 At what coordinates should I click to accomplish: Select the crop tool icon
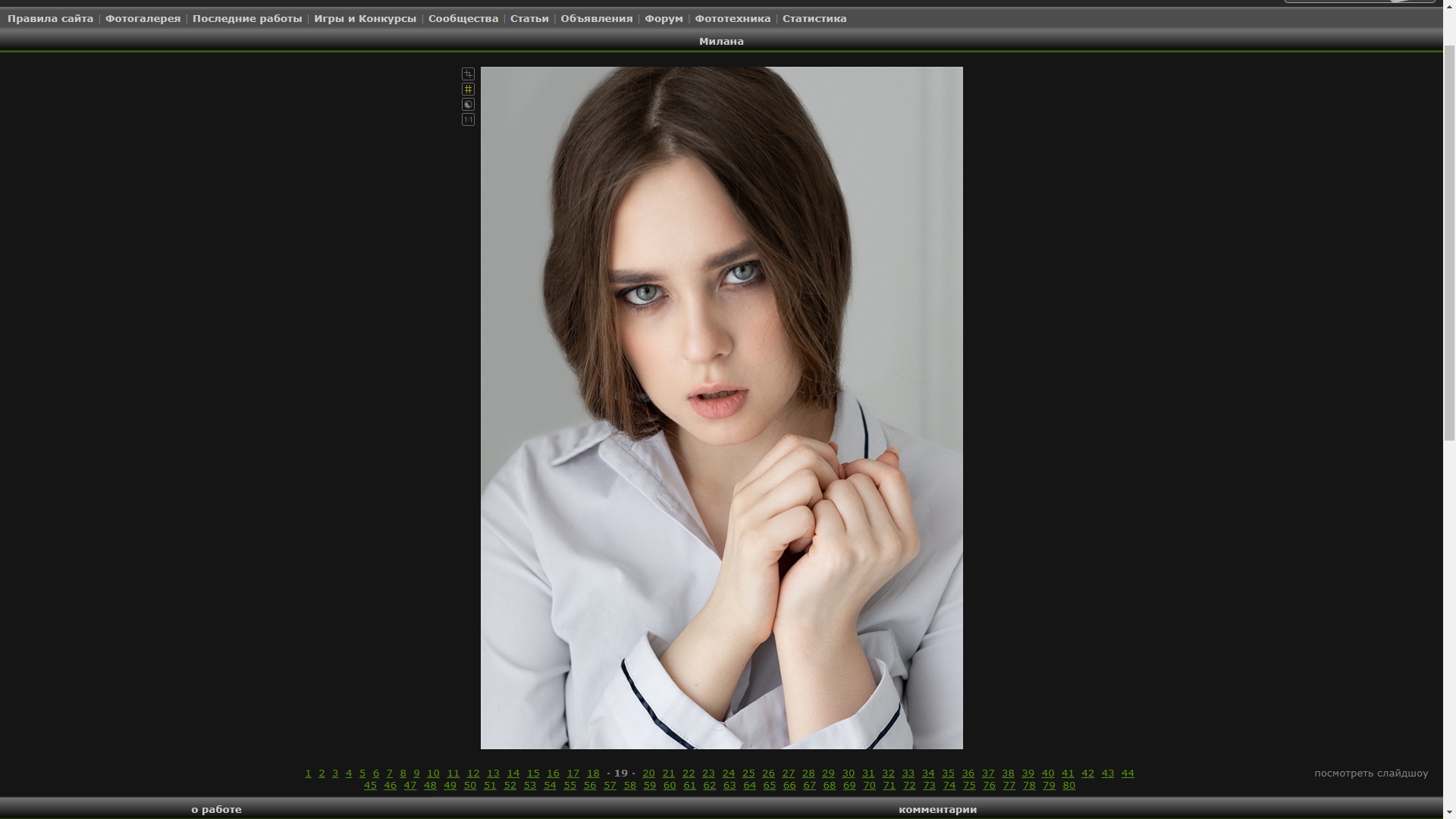click(468, 74)
